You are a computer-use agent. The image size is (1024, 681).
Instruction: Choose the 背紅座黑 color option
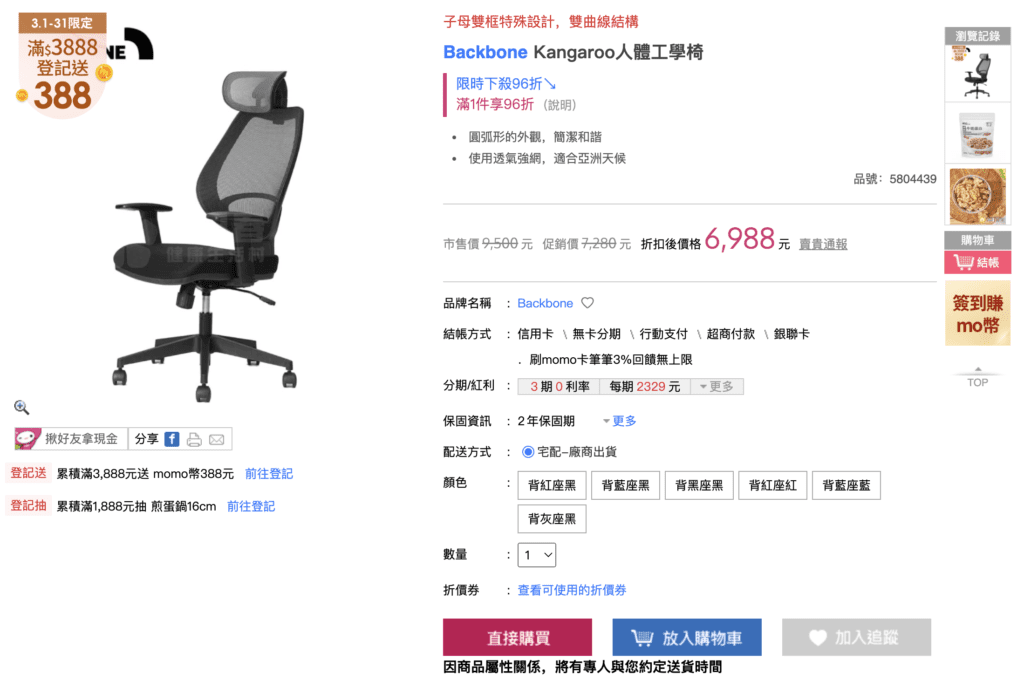tap(552, 486)
